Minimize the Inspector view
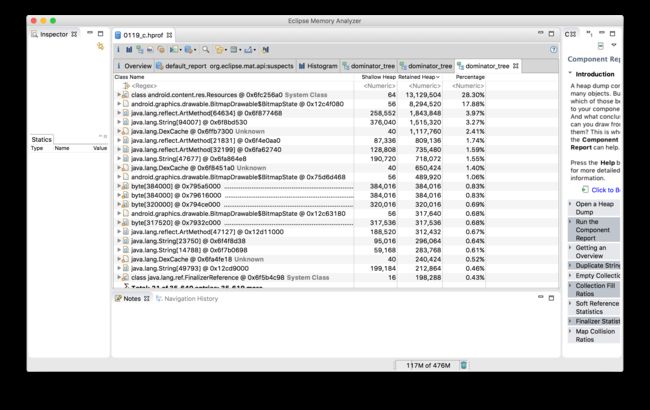The width and height of the screenshot is (650, 410). 90,33
